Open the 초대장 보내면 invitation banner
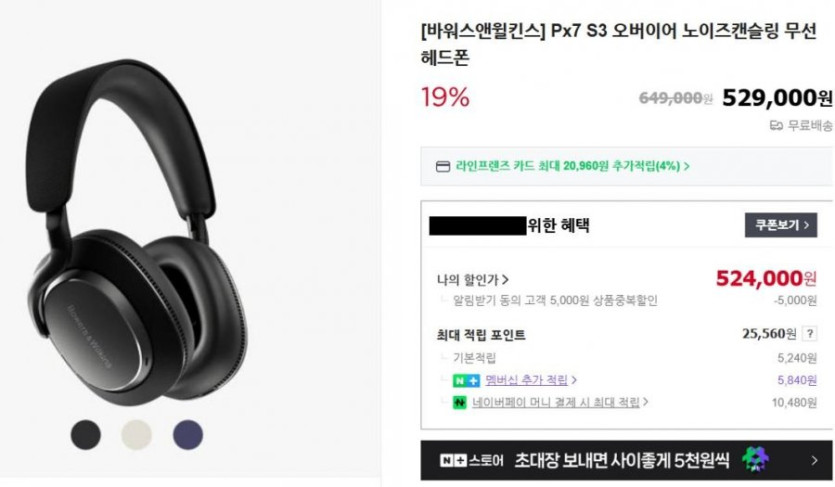Screen dimensions: 835x487 626,460
